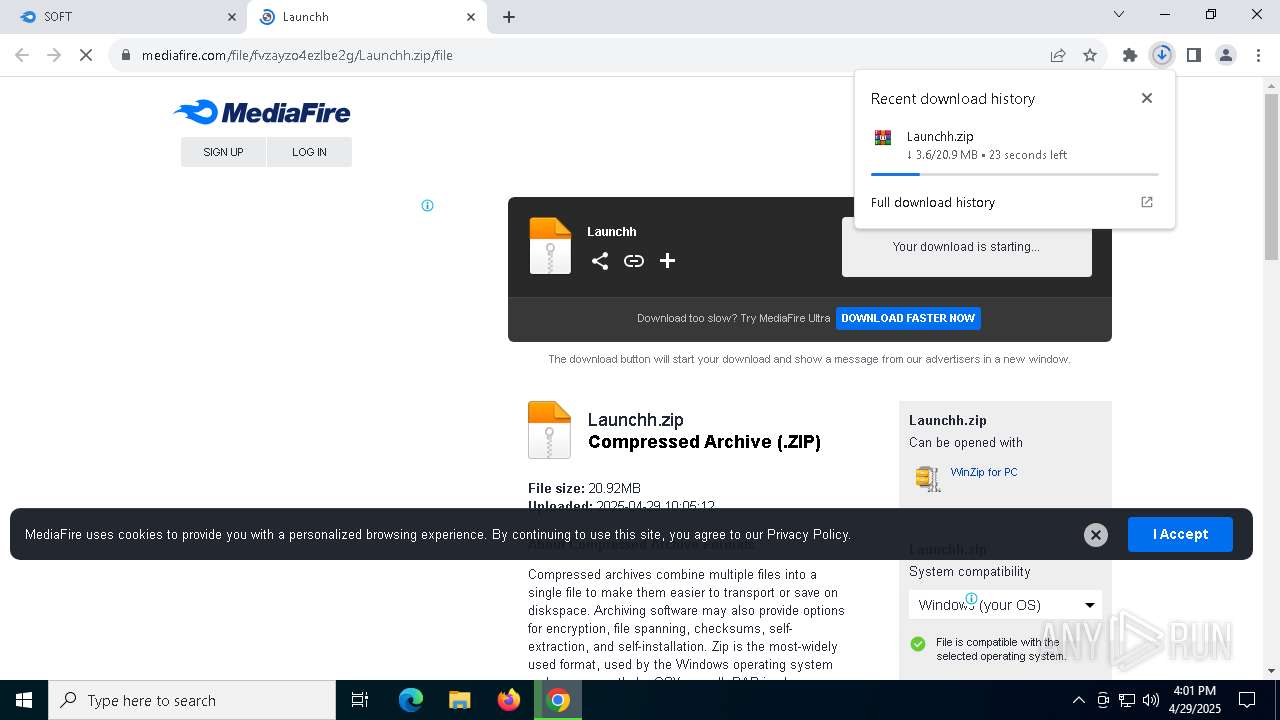Click the Launchh.zip archive icon in details
The image size is (1280, 720).
coord(549,430)
